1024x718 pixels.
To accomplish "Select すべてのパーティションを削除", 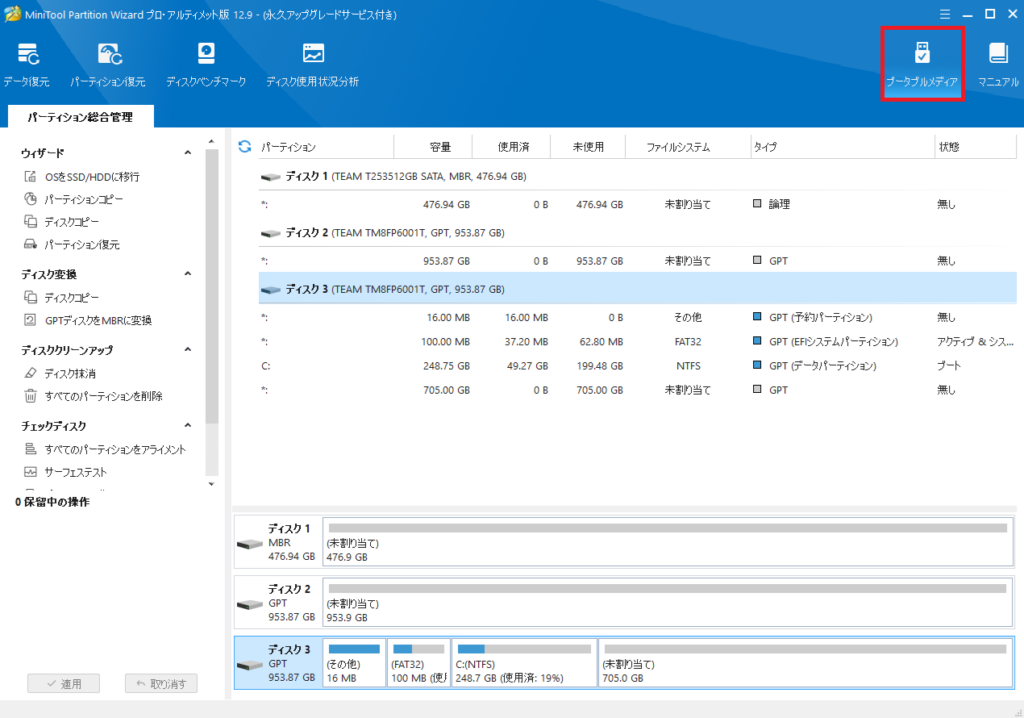I will pos(103,396).
